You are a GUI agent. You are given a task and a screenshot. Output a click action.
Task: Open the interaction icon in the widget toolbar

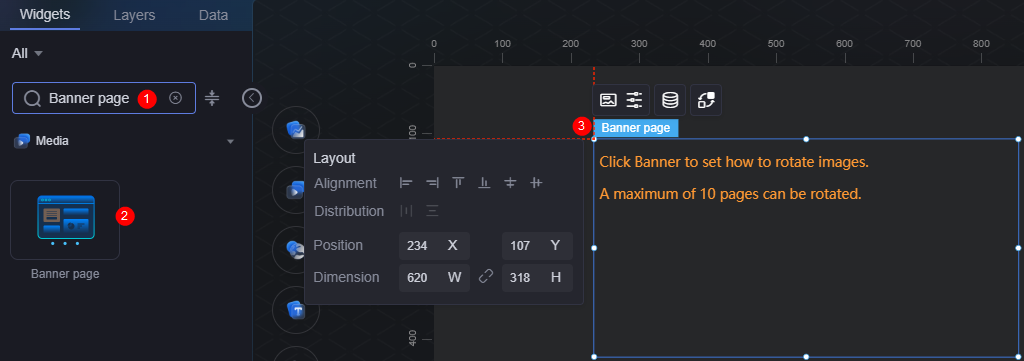(x=706, y=100)
